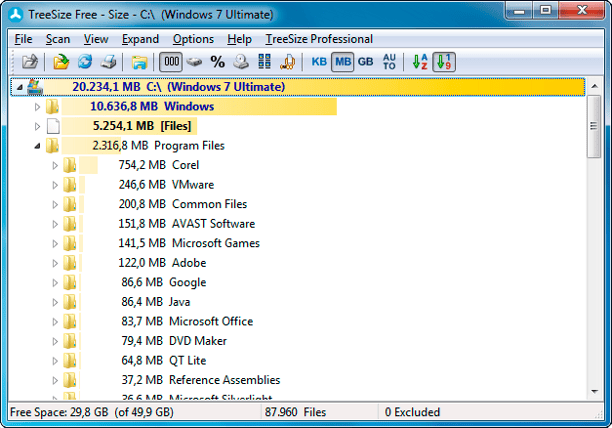Sort tree by name (A-Z icon)
612x428 pixels.
click(x=420, y=62)
